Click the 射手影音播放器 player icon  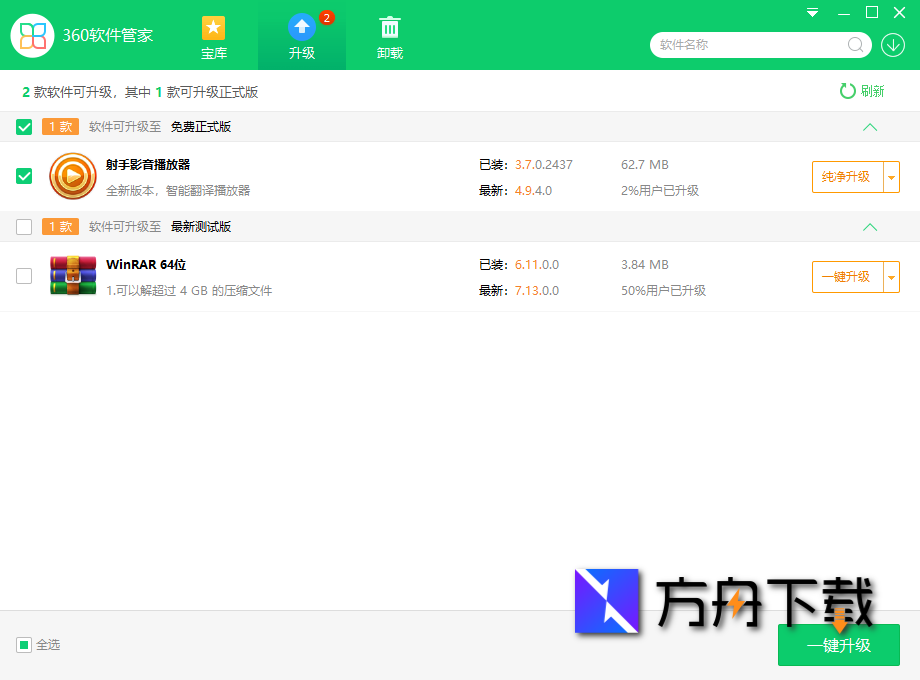point(72,176)
